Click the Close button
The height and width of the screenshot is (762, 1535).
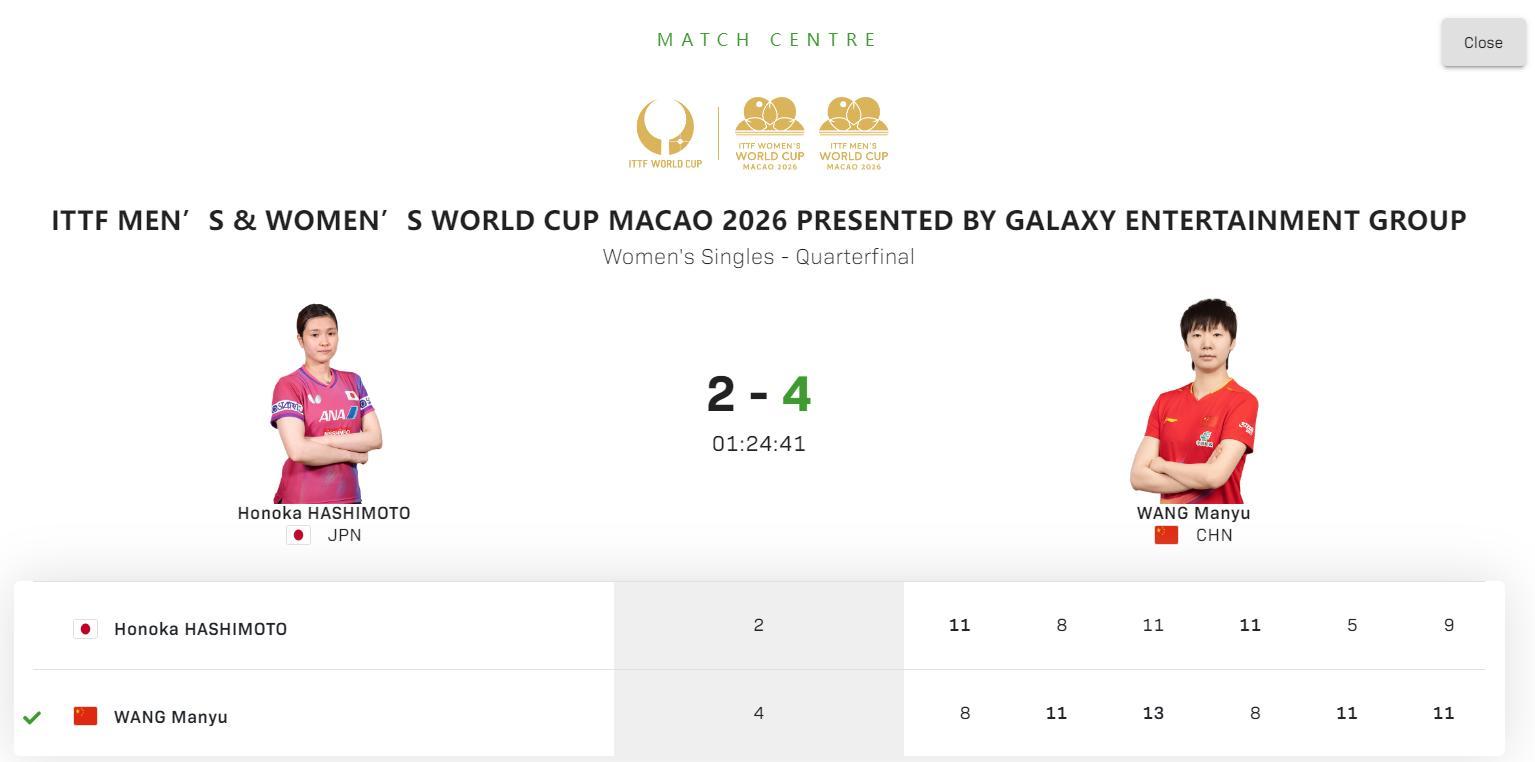point(1482,42)
